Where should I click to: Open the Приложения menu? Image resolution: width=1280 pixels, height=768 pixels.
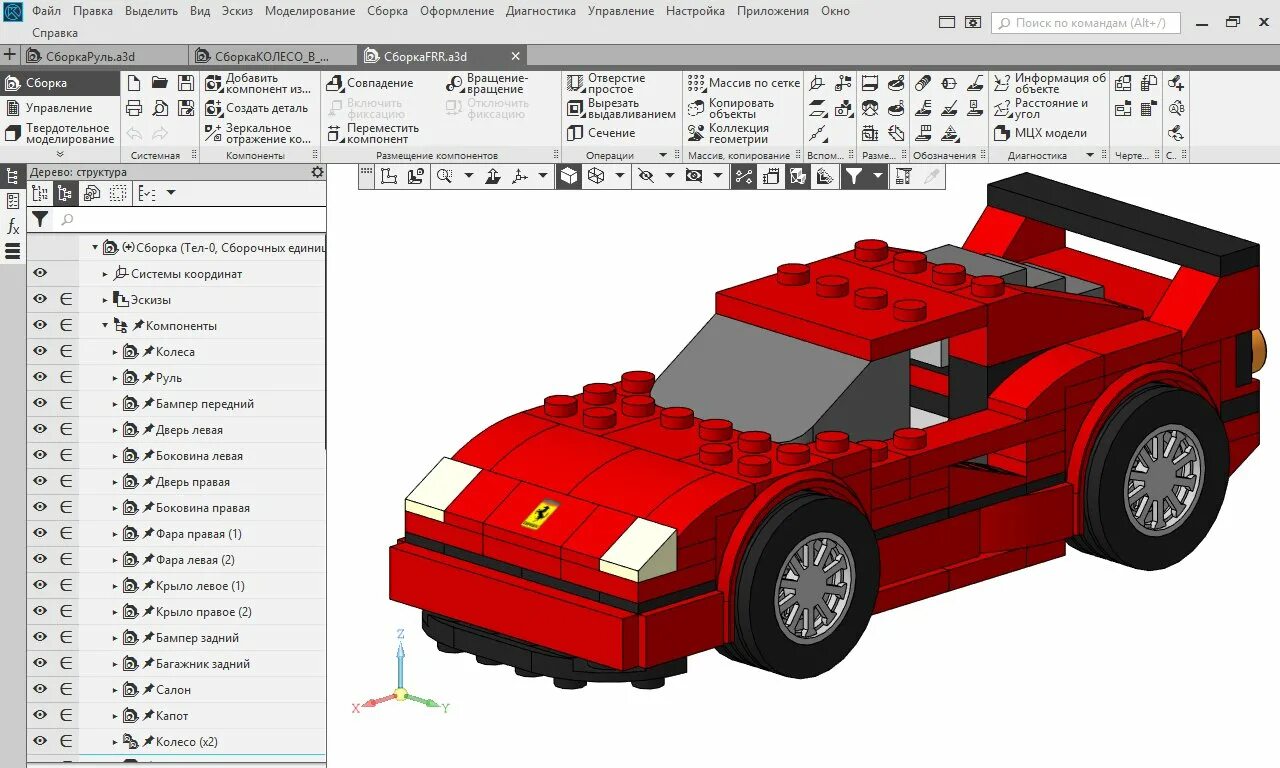point(773,11)
